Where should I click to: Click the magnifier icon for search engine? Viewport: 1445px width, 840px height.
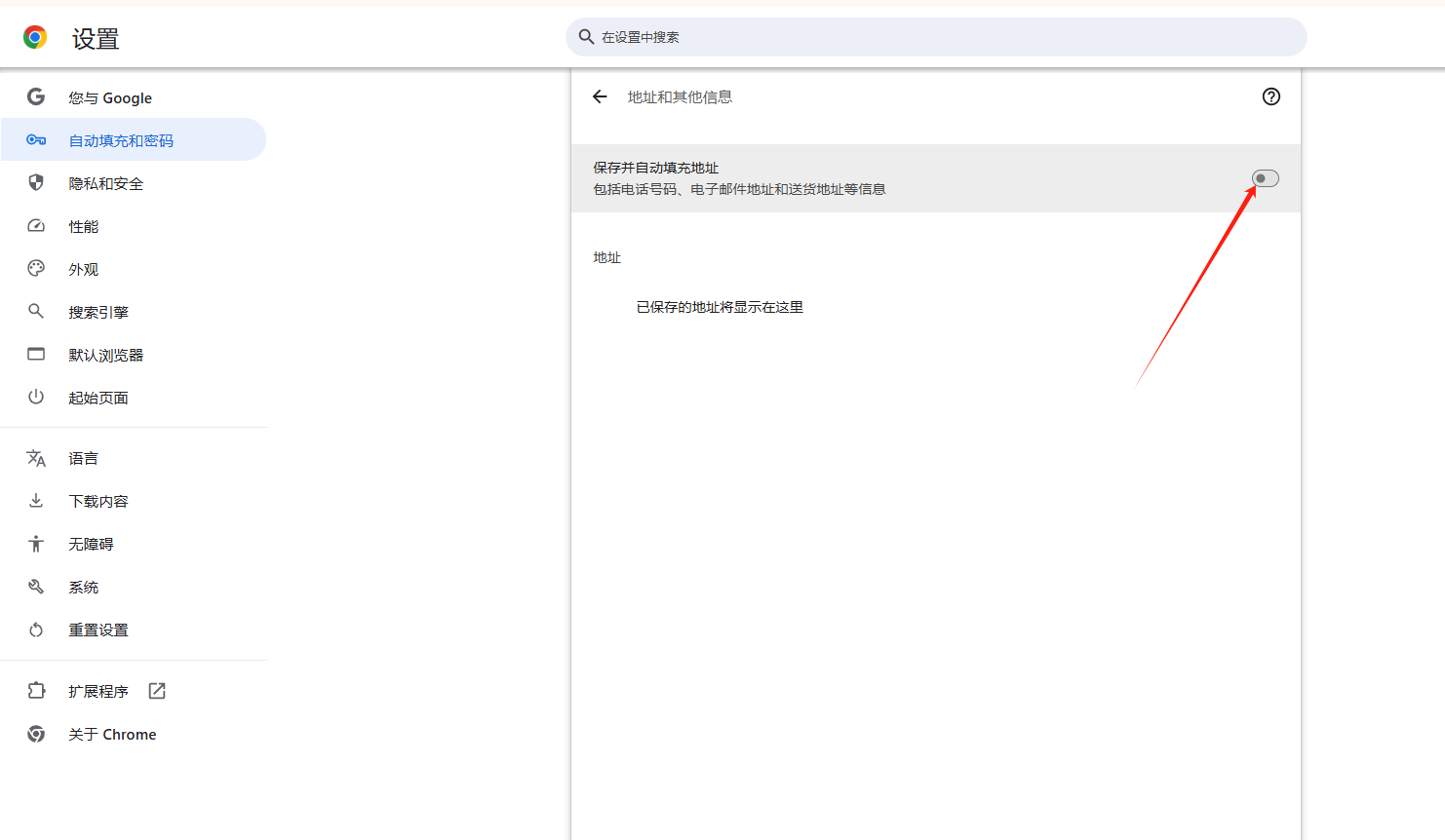coord(36,311)
